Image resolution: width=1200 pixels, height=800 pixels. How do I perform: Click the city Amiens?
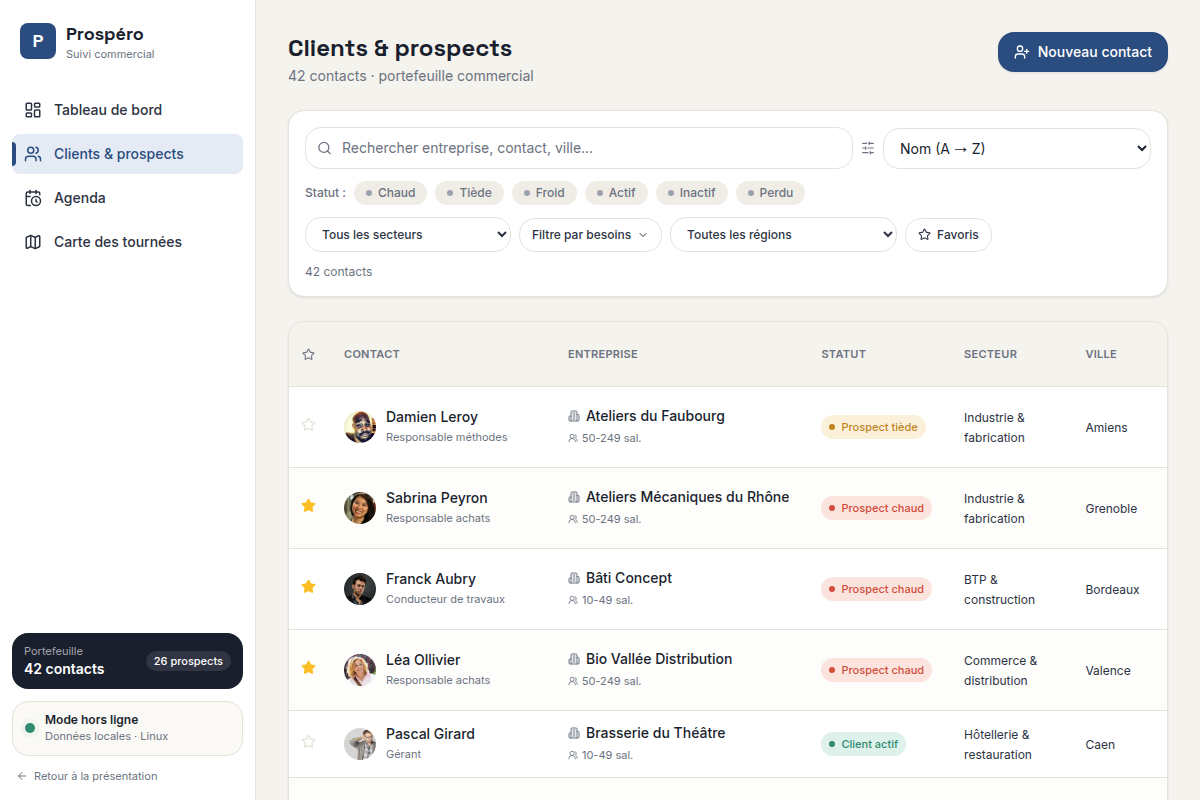pos(1106,428)
